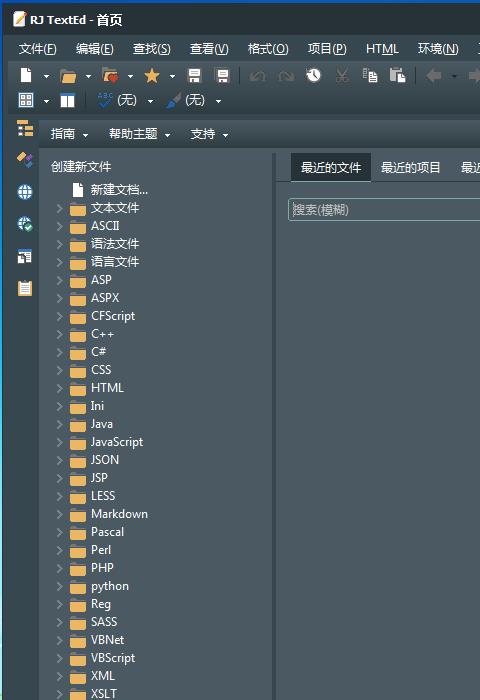The height and width of the screenshot is (700, 480).
Task: Open the 查看(V) menu
Action: tap(209, 49)
